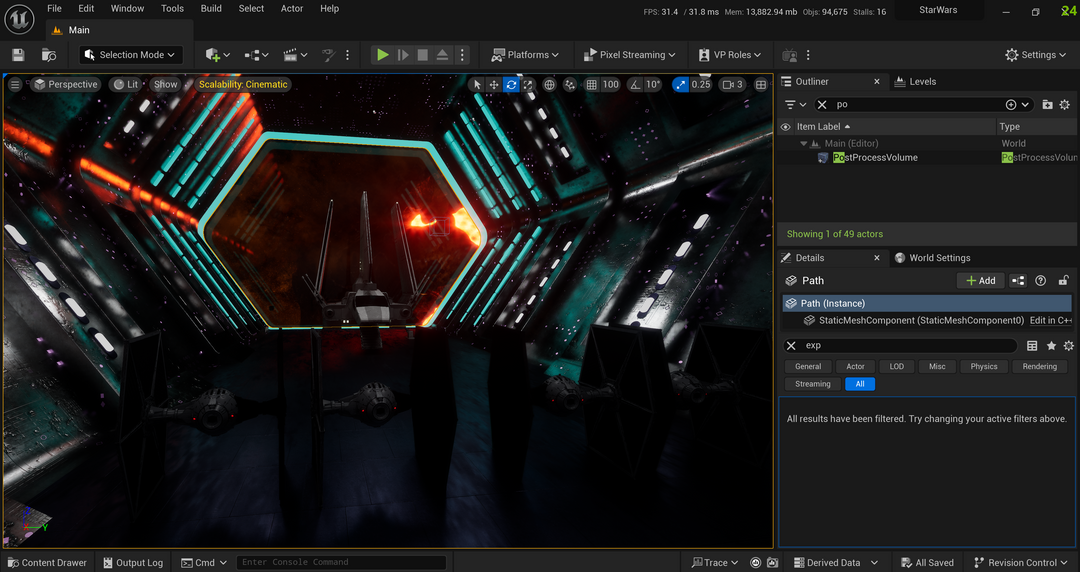Open the add content cube-plus icon
The height and width of the screenshot is (572, 1080).
(213, 55)
